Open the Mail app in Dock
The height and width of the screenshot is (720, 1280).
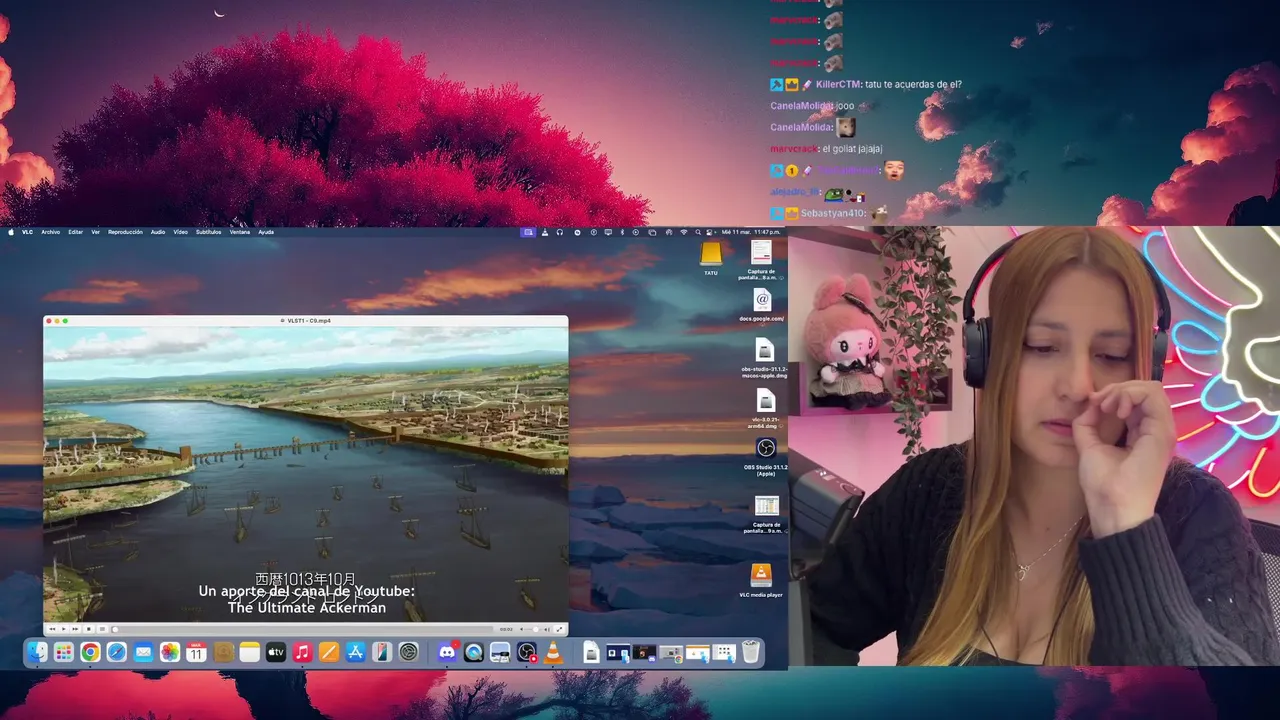tap(143, 652)
